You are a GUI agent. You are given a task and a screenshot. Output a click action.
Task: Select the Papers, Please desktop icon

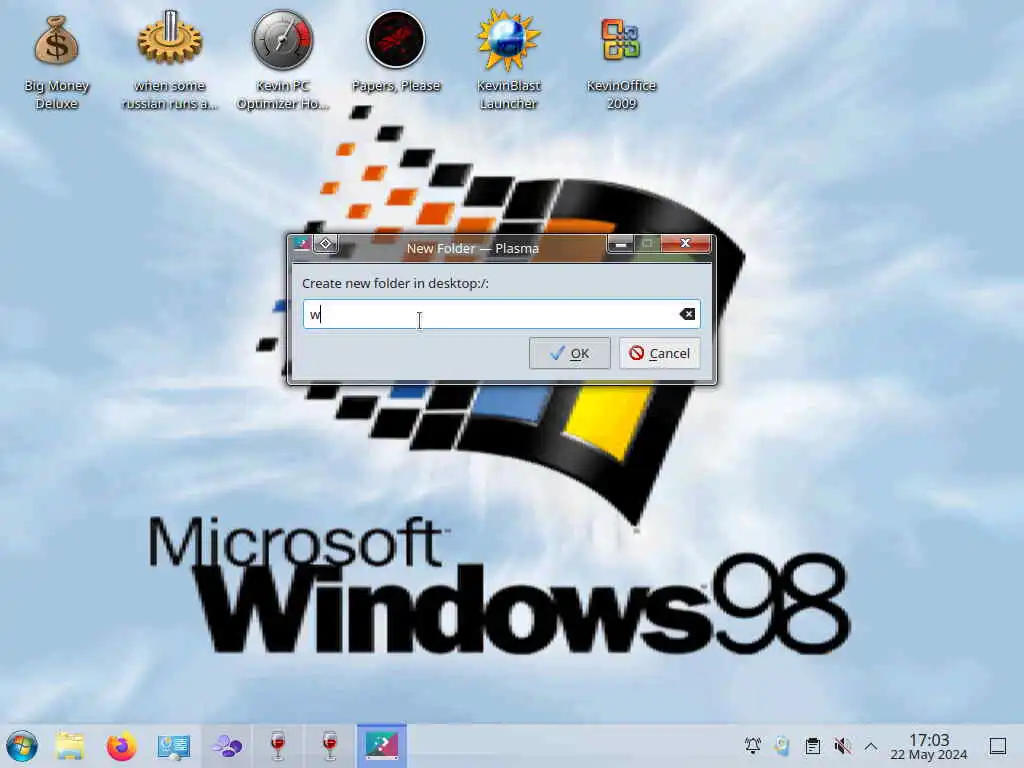click(x=396, y=52)
